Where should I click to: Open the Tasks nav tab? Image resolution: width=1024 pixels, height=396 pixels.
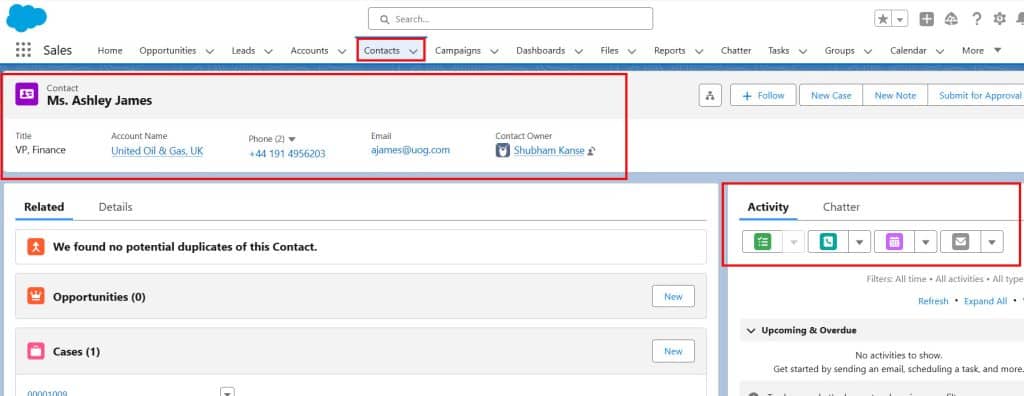click(x=778, y=50)
